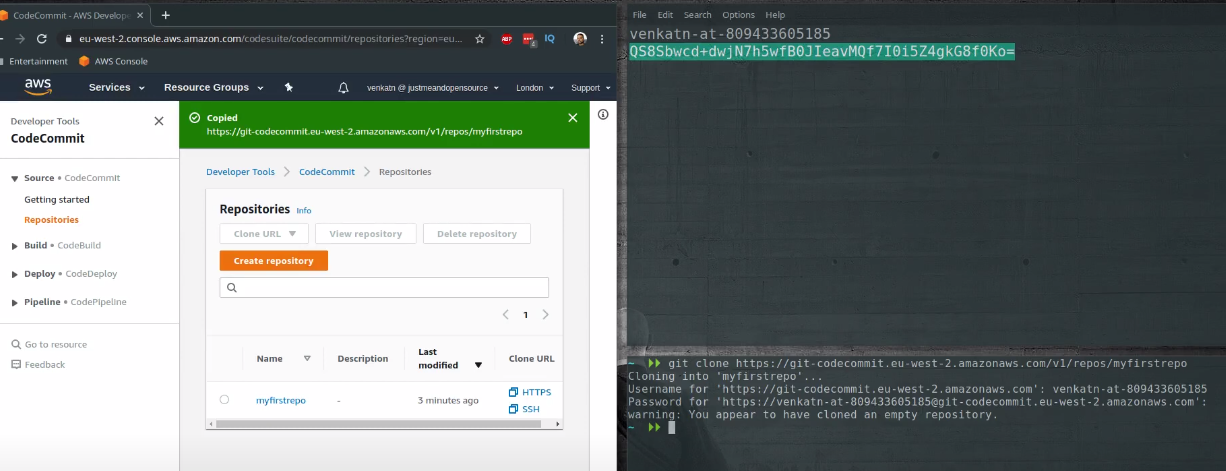Select the myfirstrepo radio button
Image resolution: width=1226 pixels, height=471 pixels.
pyautogui.click(x=224, y=399)
